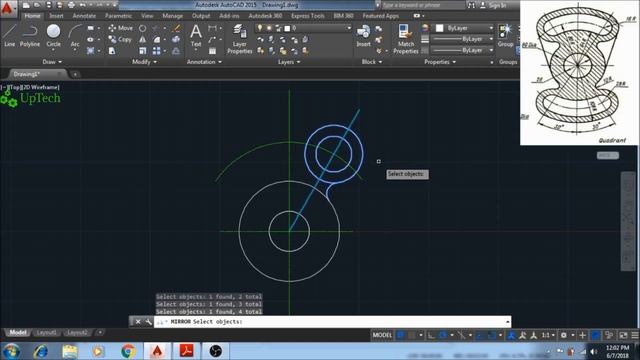Open Layer Properties manager
This screenshot has height=360, width=640.
point(240,39)
